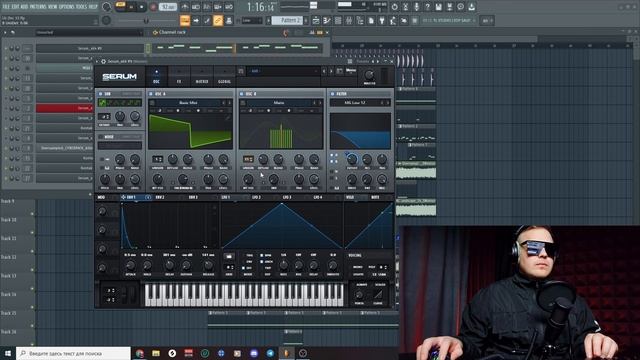Select the red highlighted Serum channel
This screenshot has height=360, width=640.
pyautogui.click(x=64, y=108)
